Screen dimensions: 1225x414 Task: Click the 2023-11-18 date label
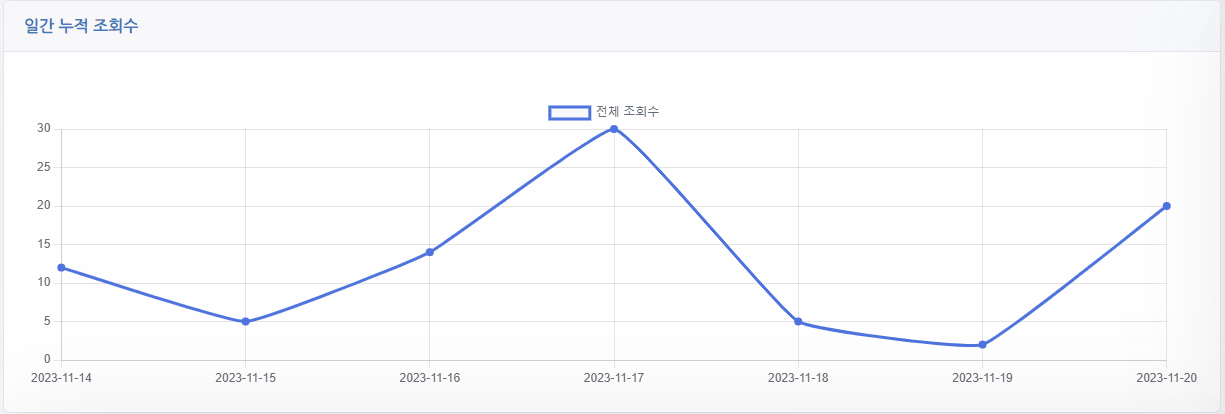click(x=798, y=378)
